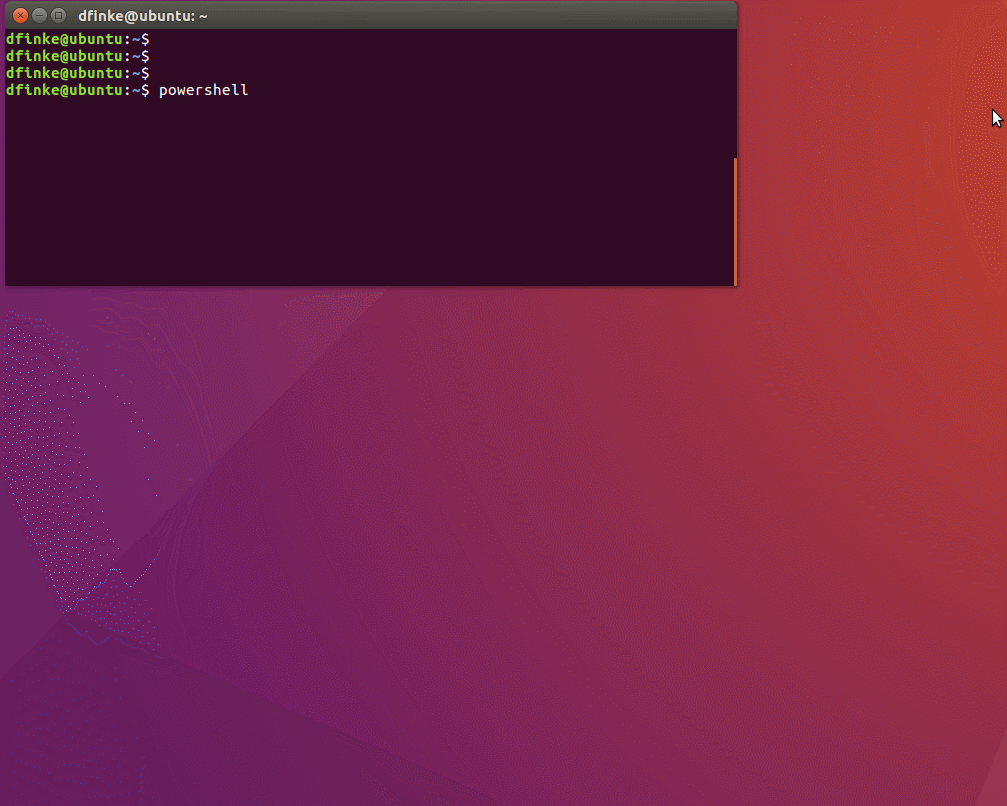Click the orange terminal scrollbar

coord(735,222)
